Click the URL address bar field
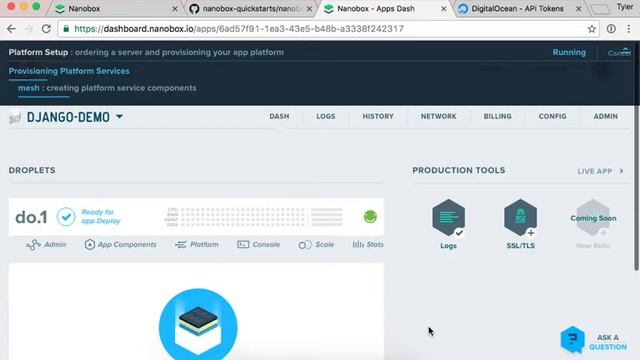This screenshot has height=360, width=640. coord(329,29)
